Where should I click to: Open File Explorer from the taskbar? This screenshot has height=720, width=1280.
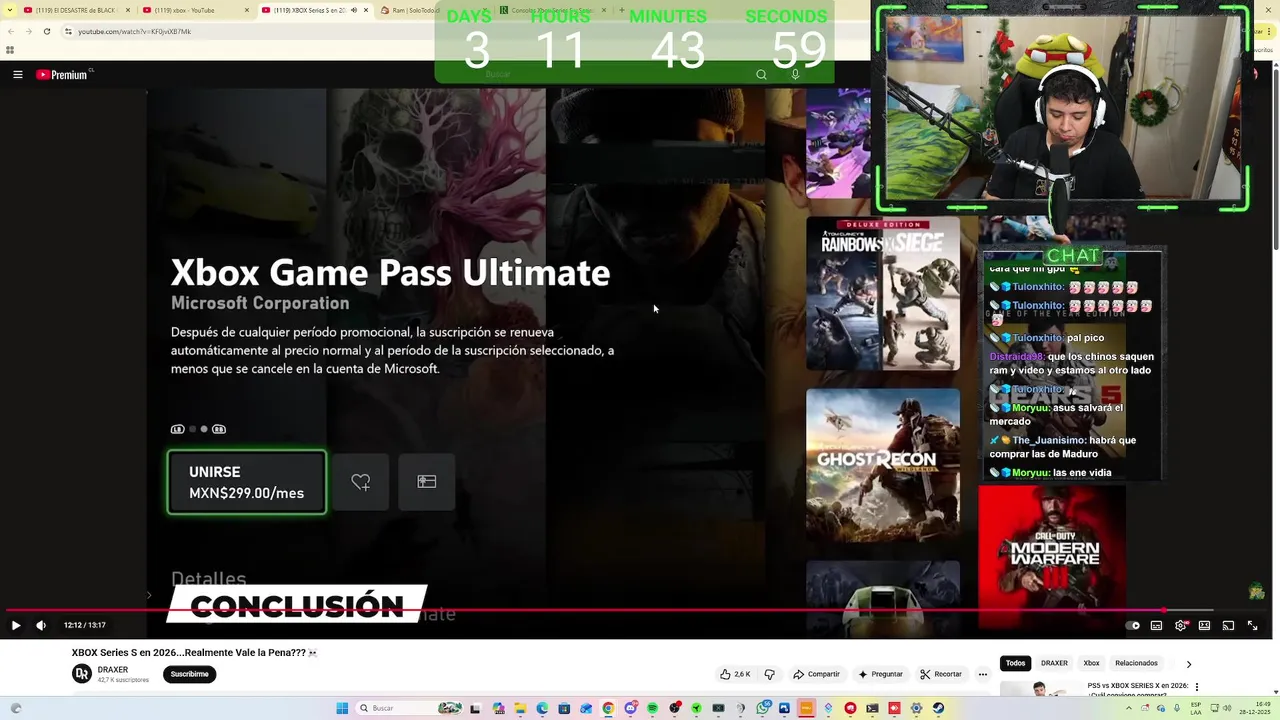(520, 708)
